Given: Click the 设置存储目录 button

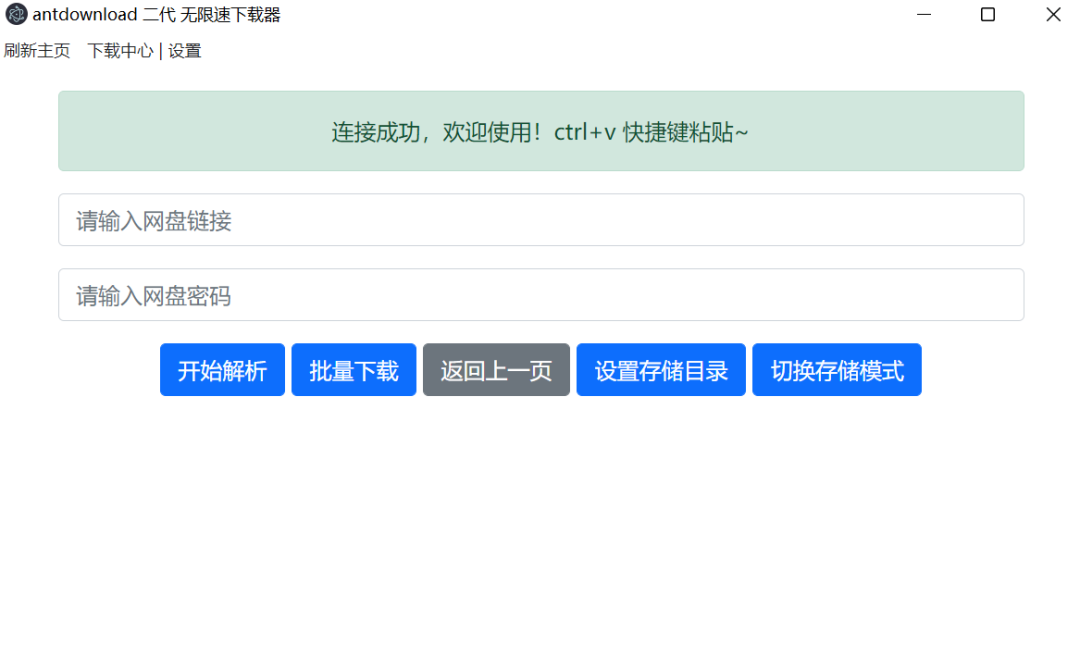Looking at the screenshot, I should 661,370.
